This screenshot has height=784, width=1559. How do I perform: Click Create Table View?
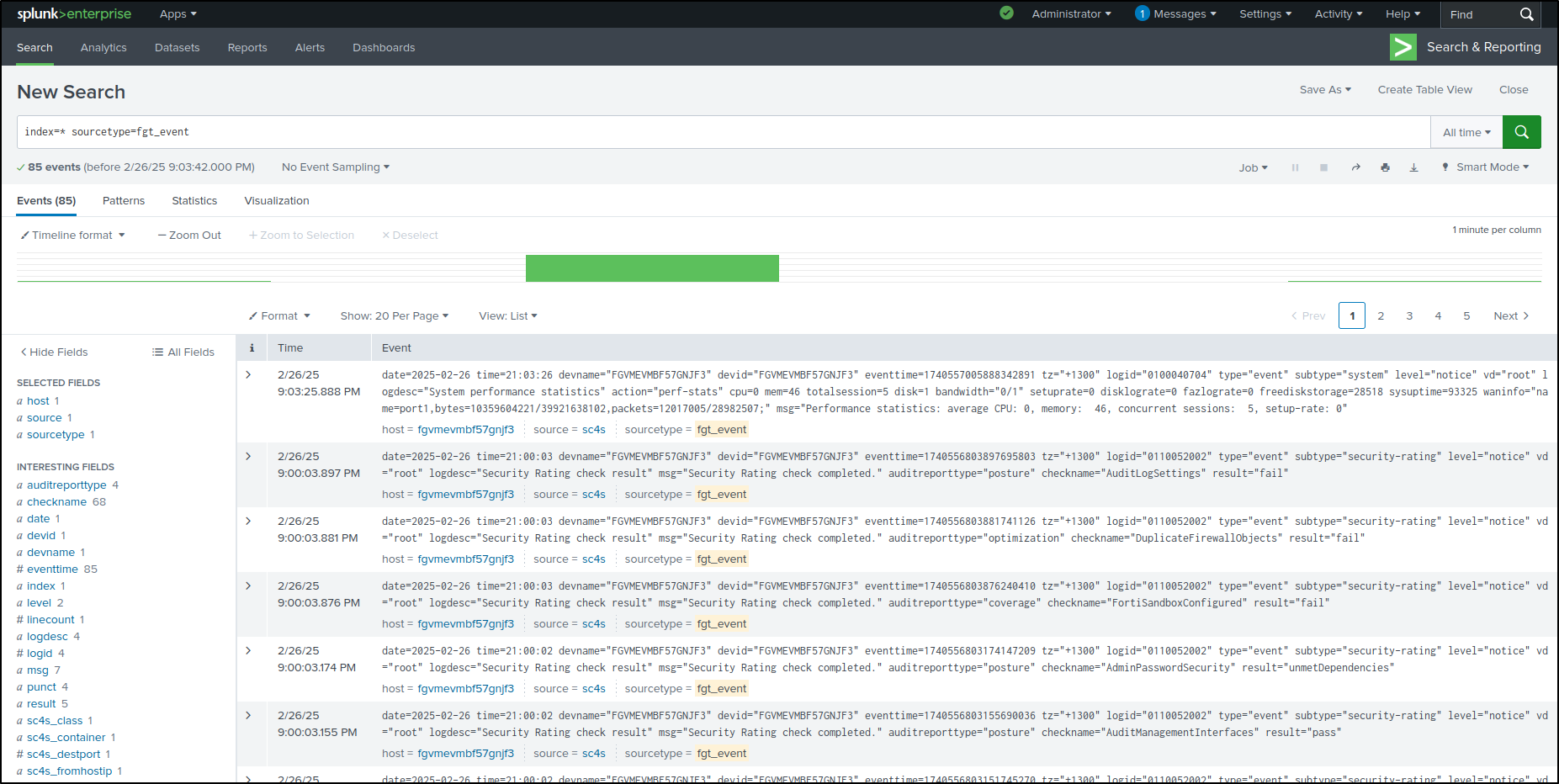(x=1424, y=89)
